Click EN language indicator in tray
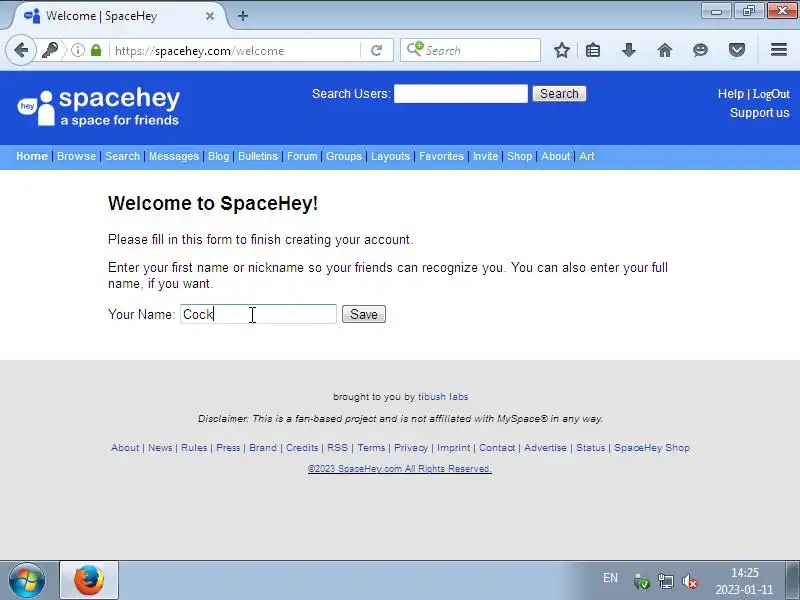Screen dimensions: 800x600 tap(610, 578)
